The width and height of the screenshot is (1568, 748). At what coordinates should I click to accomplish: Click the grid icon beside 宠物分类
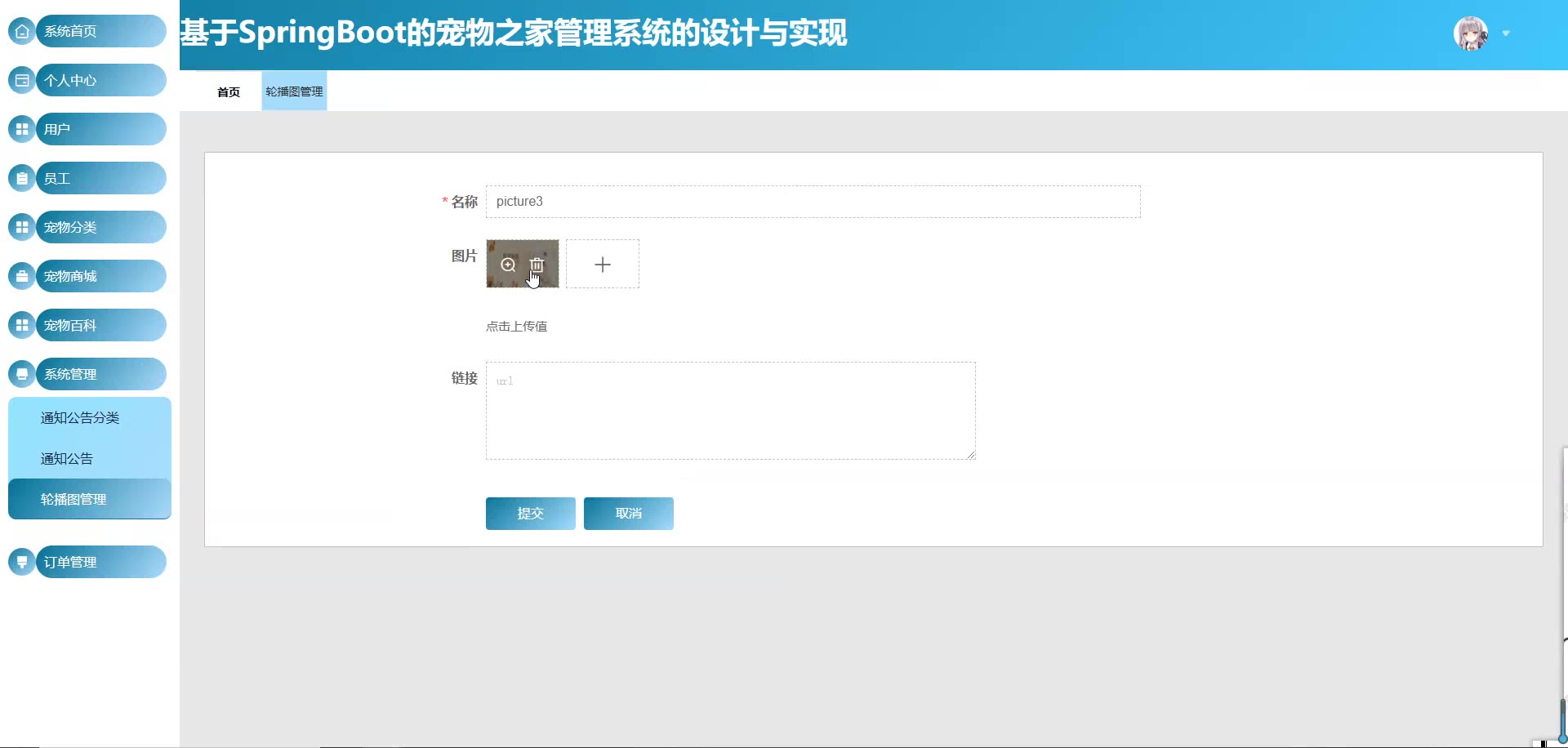(22, 228)
